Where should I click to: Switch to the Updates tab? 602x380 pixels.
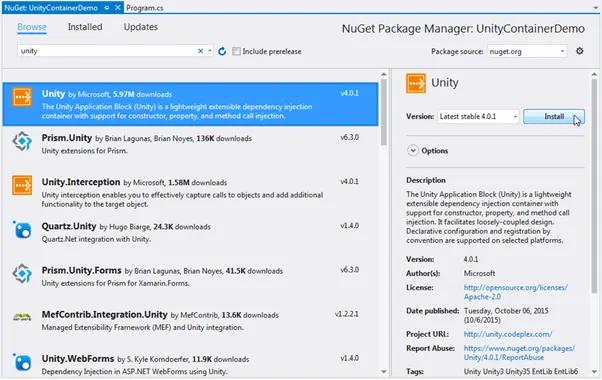click(141, 27)
